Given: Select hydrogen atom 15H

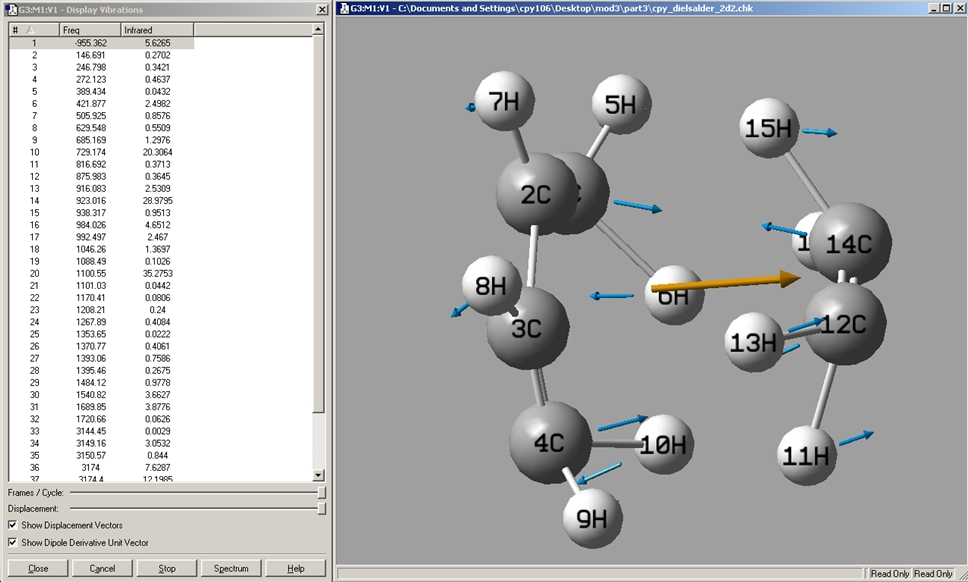Looking at the screenshot, I should [769, 129].
